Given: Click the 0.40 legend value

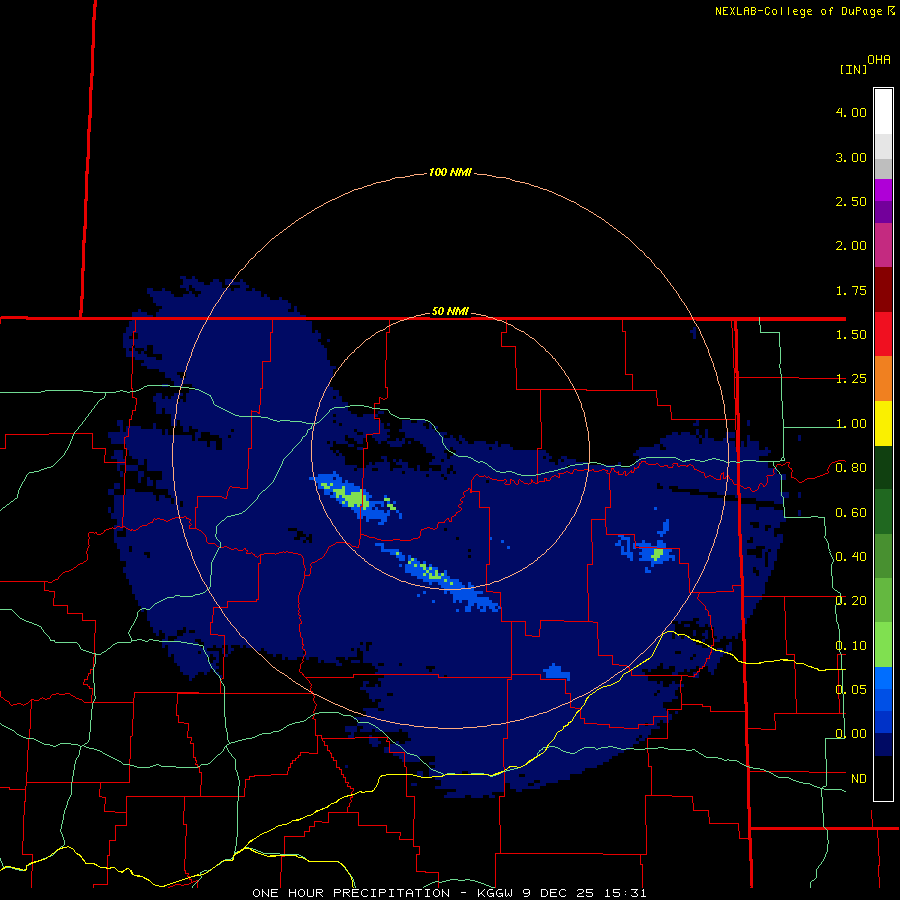Looking at the screenshot, I should 851,557.
